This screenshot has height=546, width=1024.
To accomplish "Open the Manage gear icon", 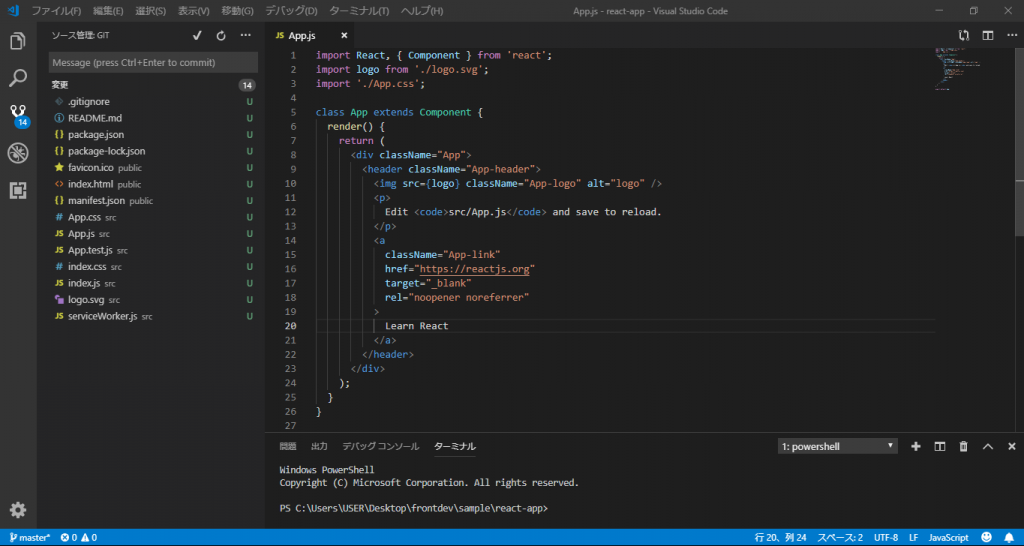I will 18,509.
